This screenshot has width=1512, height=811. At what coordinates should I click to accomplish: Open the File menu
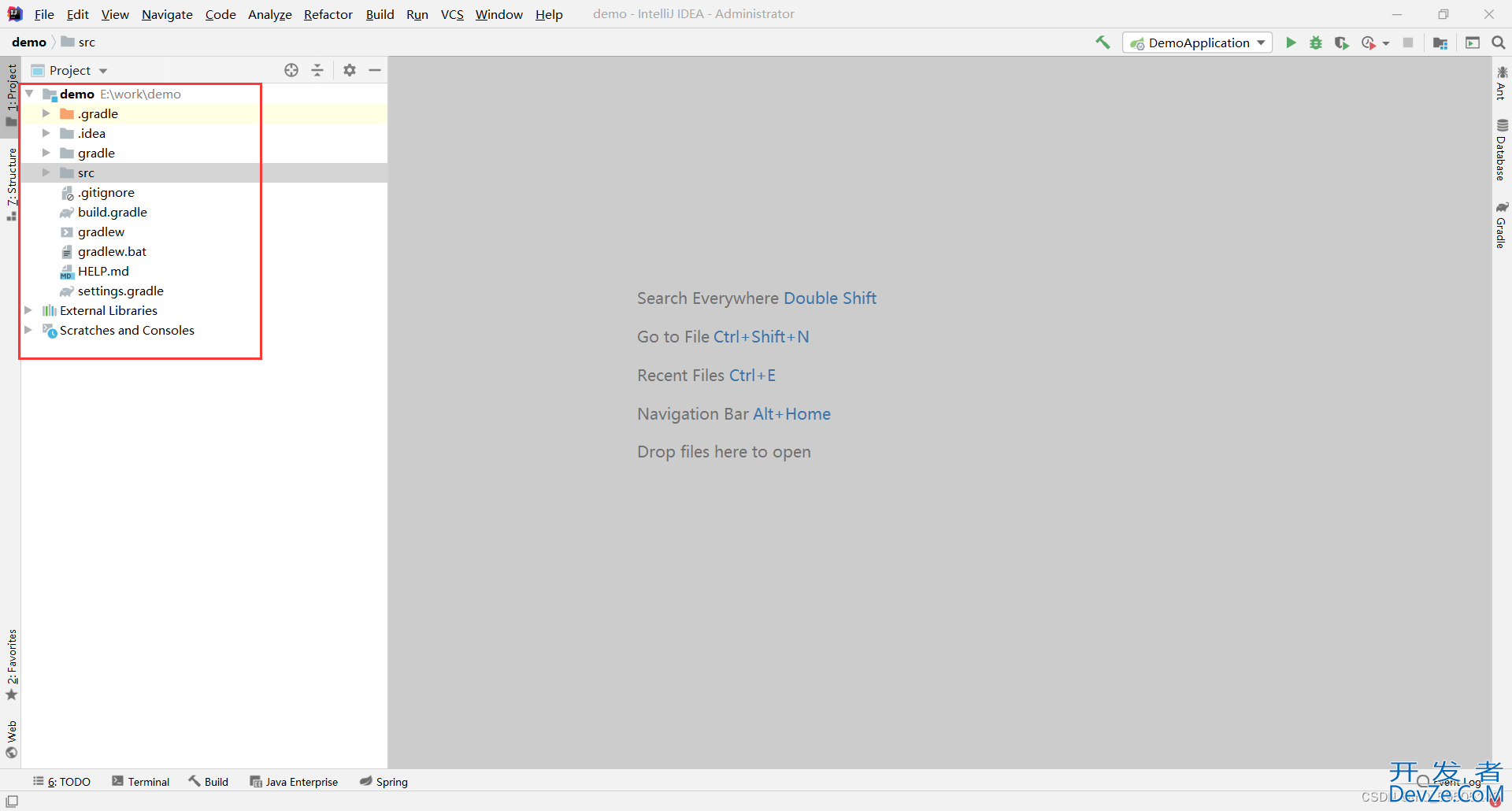coord(44,14)
